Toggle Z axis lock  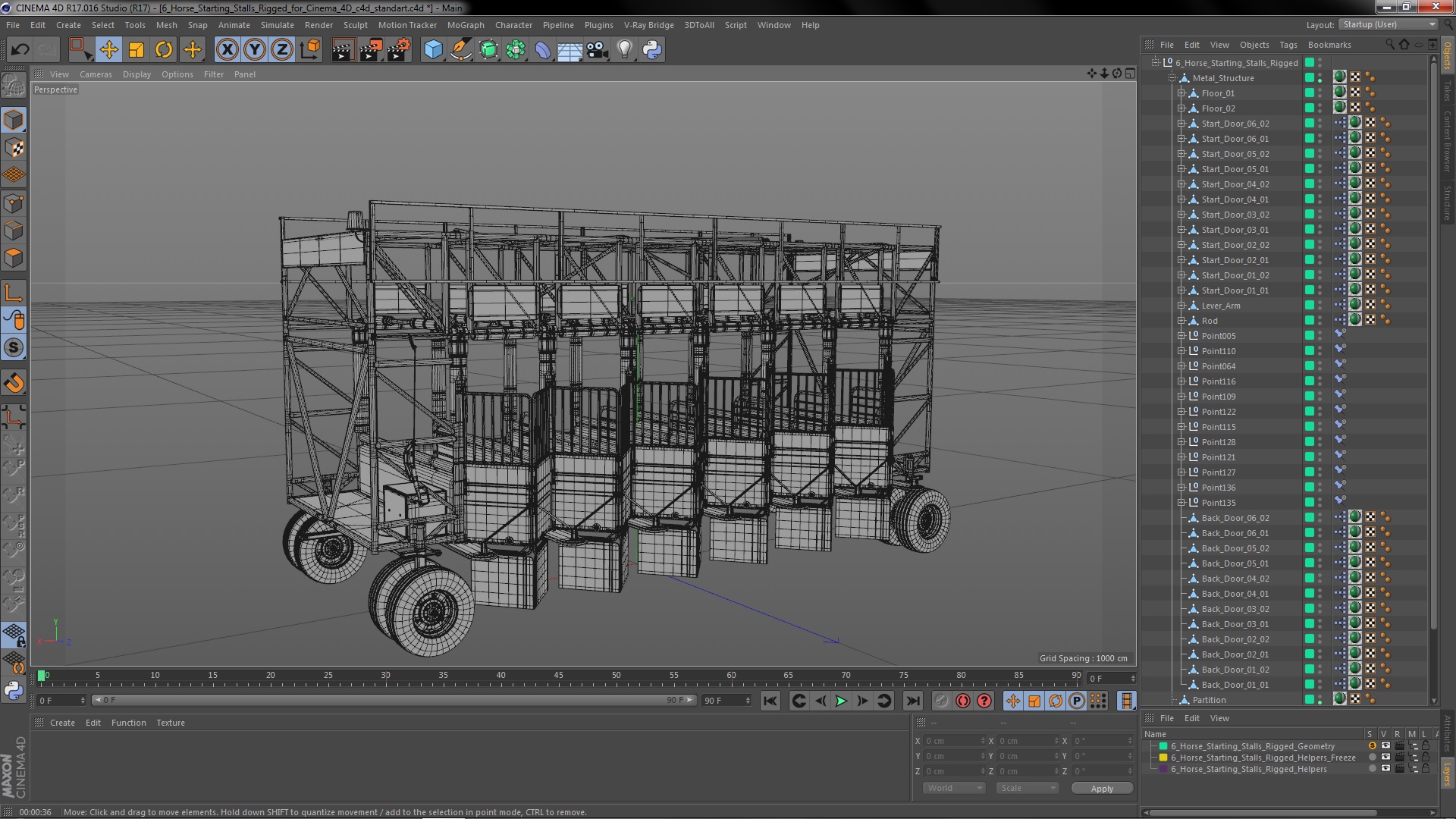tap(282, 50)
